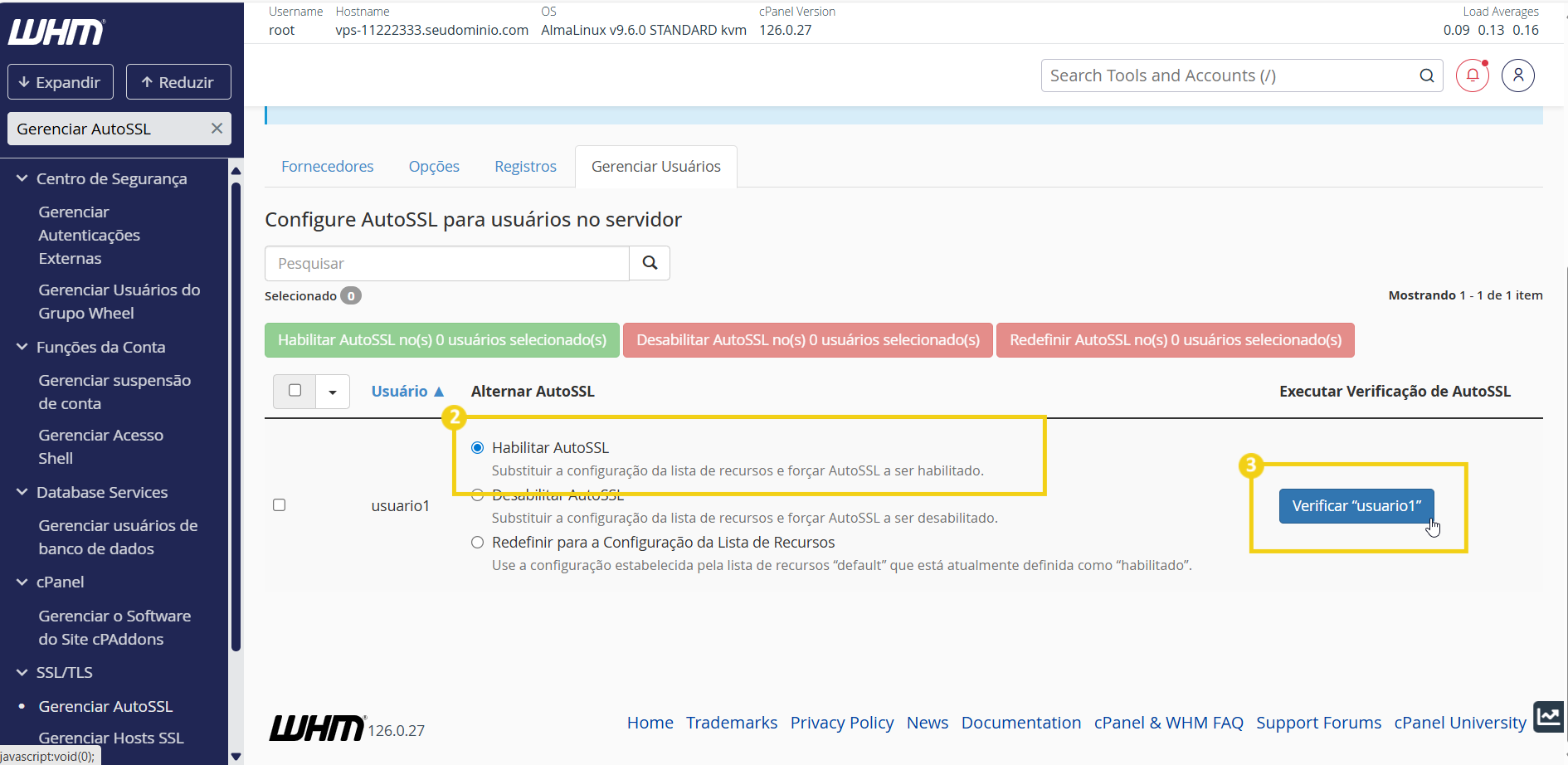This screenshot has width=1568, height=765.
Task: Open the Home footer link
Action: (x=650, y=723)
